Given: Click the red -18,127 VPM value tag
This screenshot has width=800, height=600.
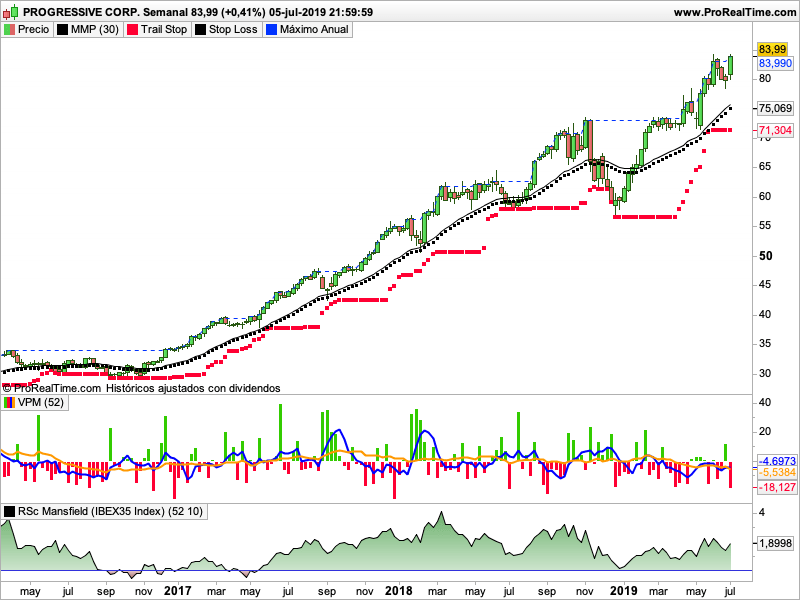Looking at the screenshot, I should tap(776, 487).
